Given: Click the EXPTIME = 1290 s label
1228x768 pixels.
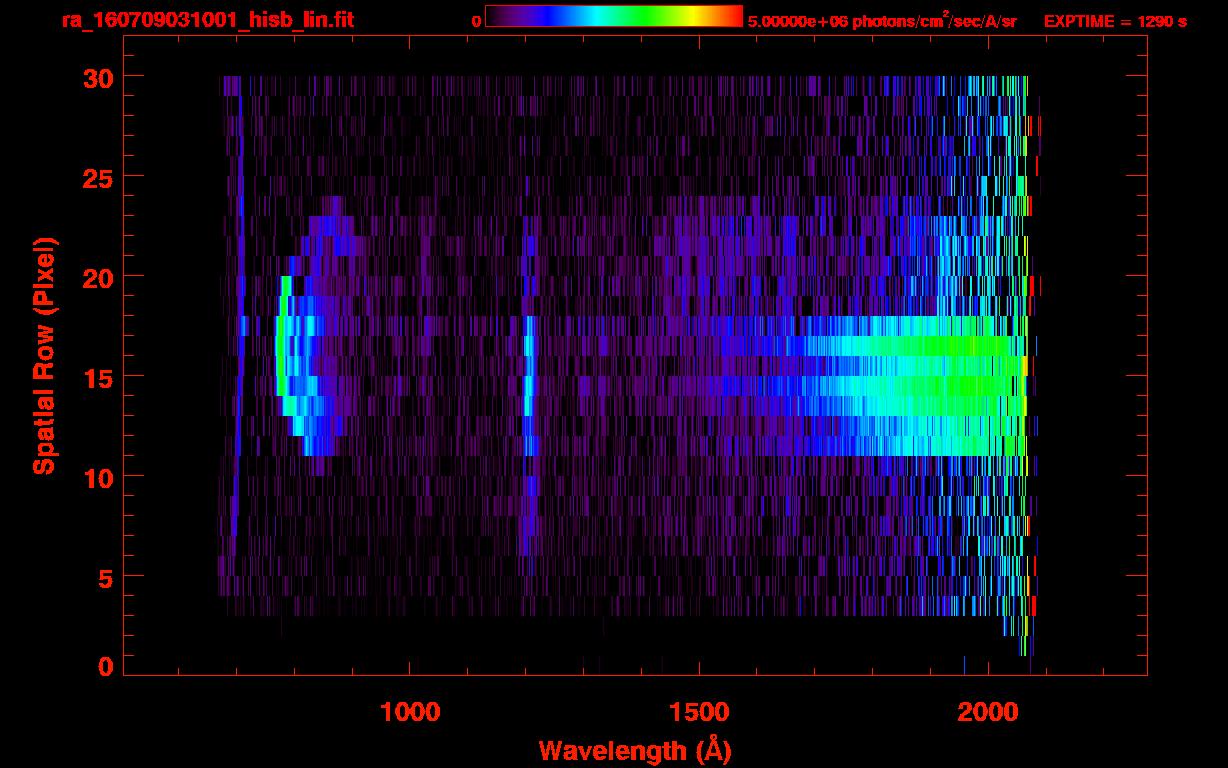Looking at the screenshot, I should point(1115,21).
